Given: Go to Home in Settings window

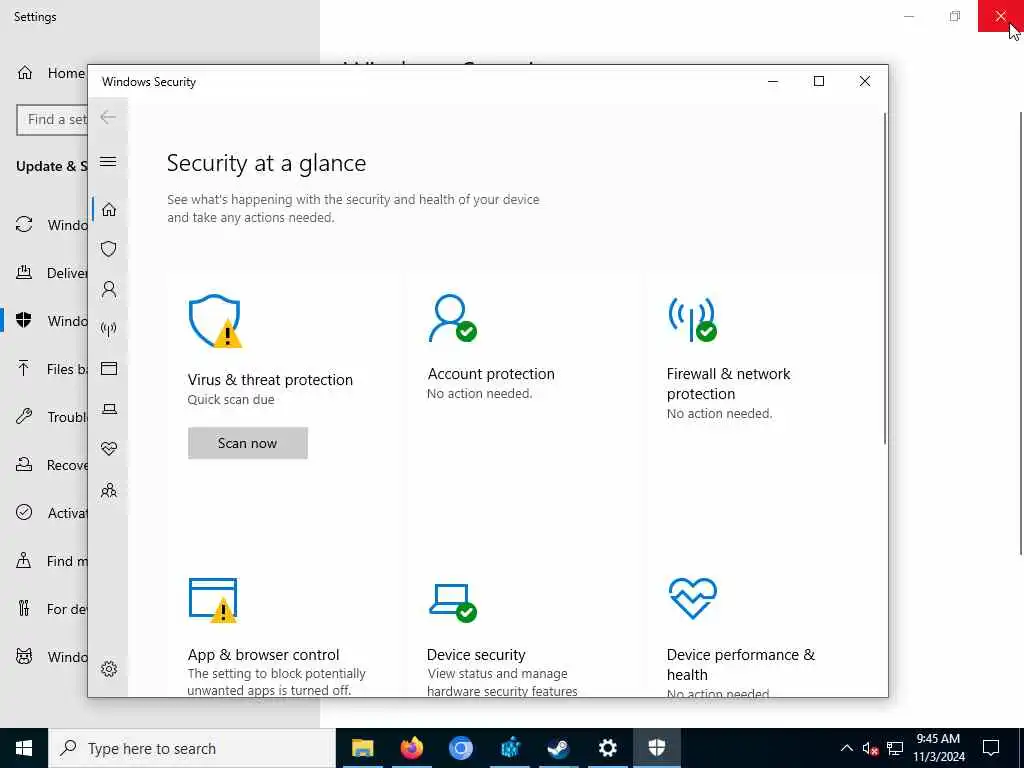Looking at the screenshot, I should click(51, 73).
